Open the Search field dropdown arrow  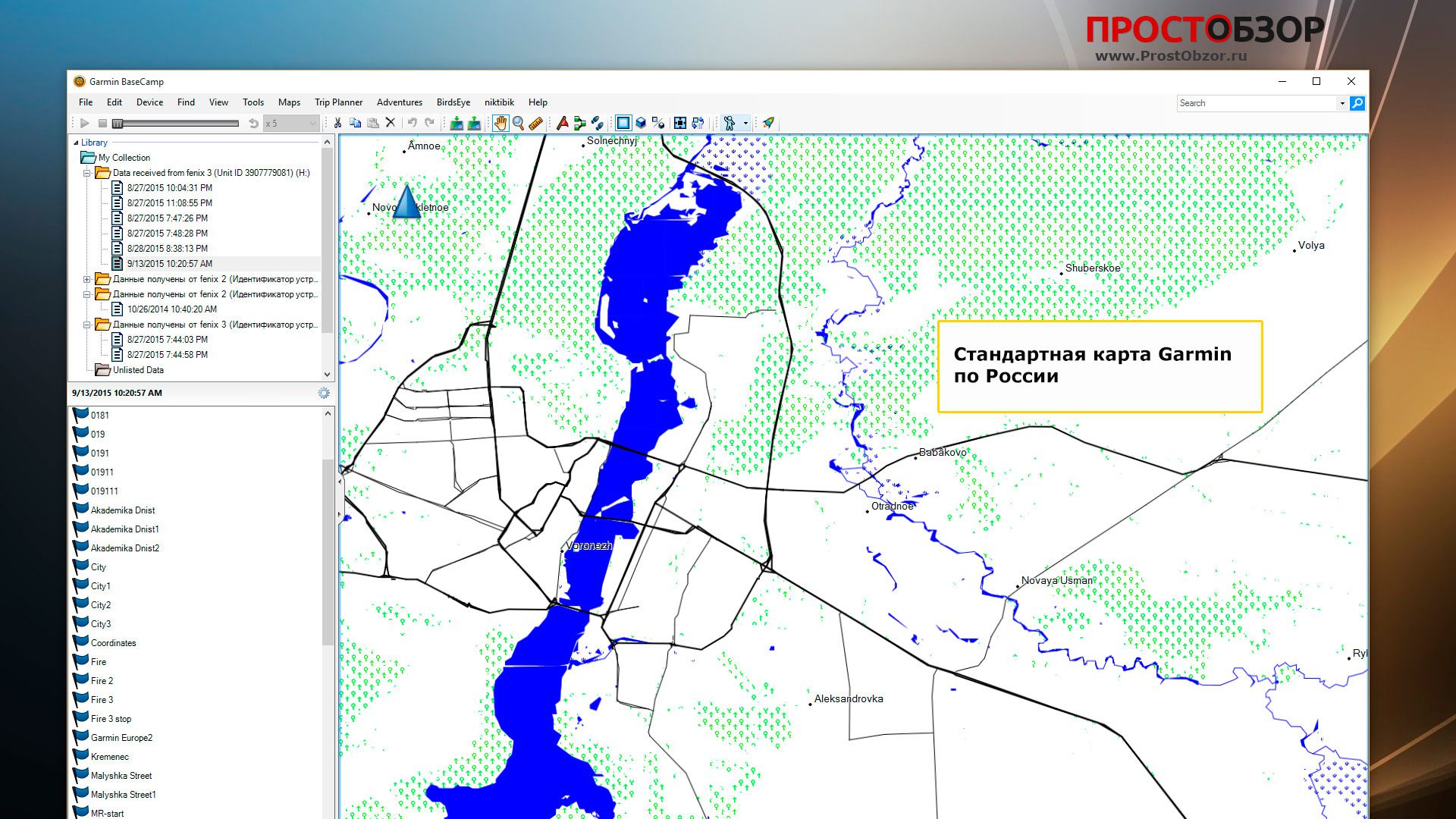click(1341, 103)
